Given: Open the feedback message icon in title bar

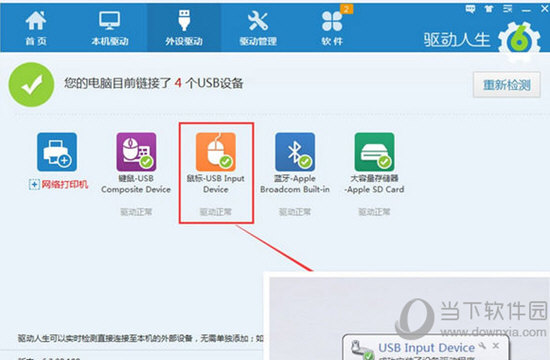Looking at the screenshot, I should tap(470, 9).
